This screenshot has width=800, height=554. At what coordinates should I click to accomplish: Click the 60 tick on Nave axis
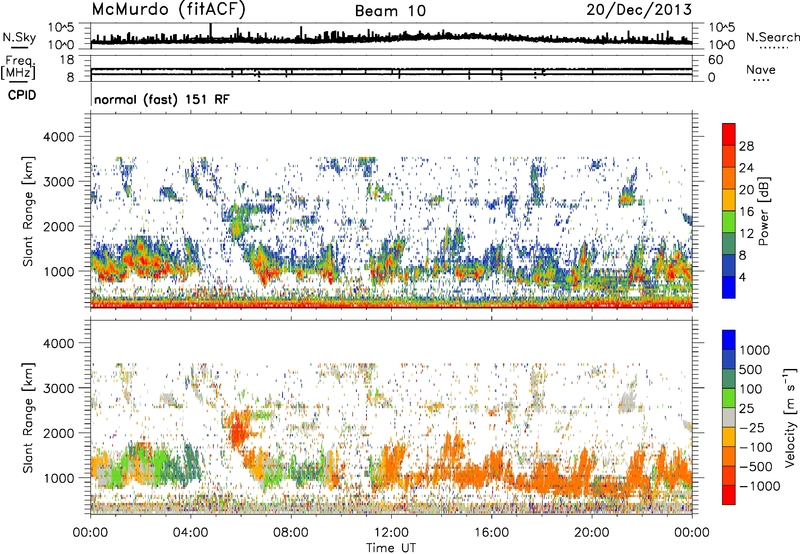point(716,60)
